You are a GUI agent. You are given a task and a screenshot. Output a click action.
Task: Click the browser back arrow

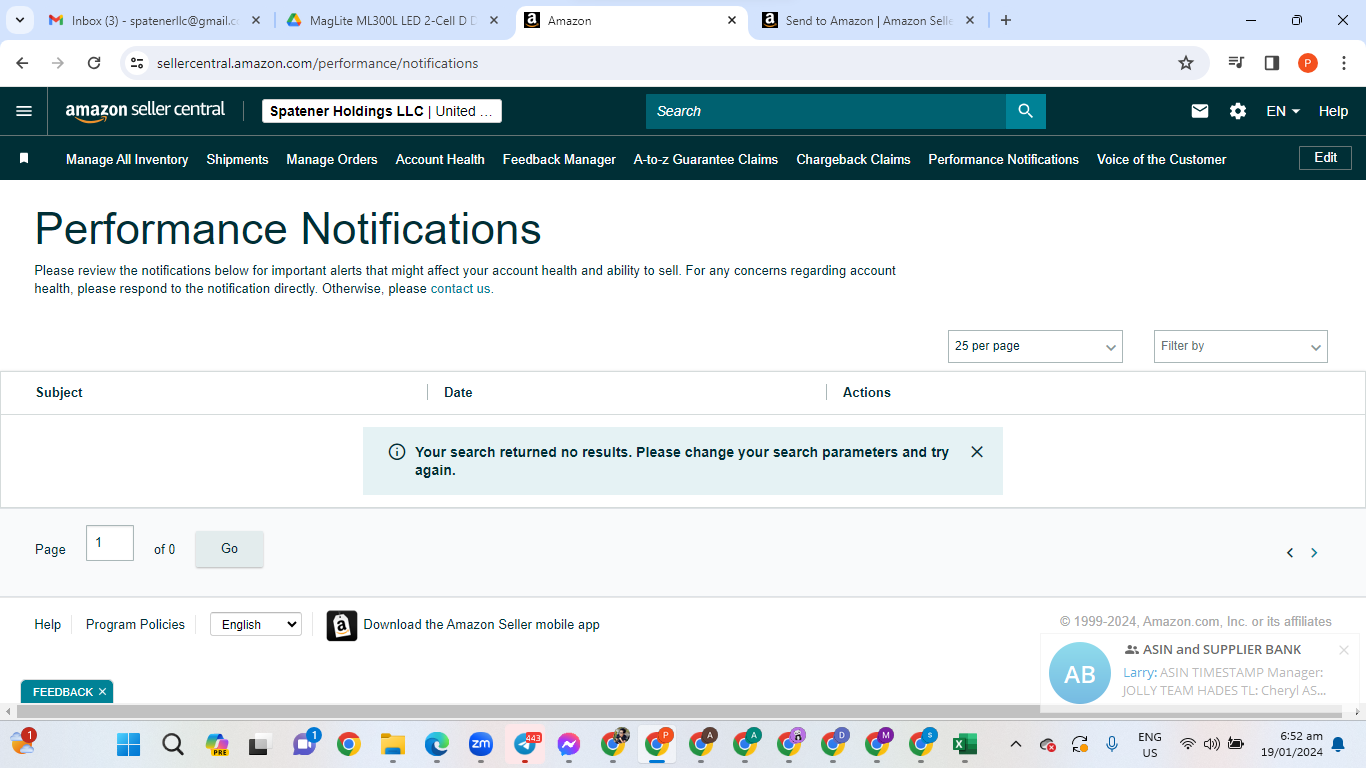22,63
